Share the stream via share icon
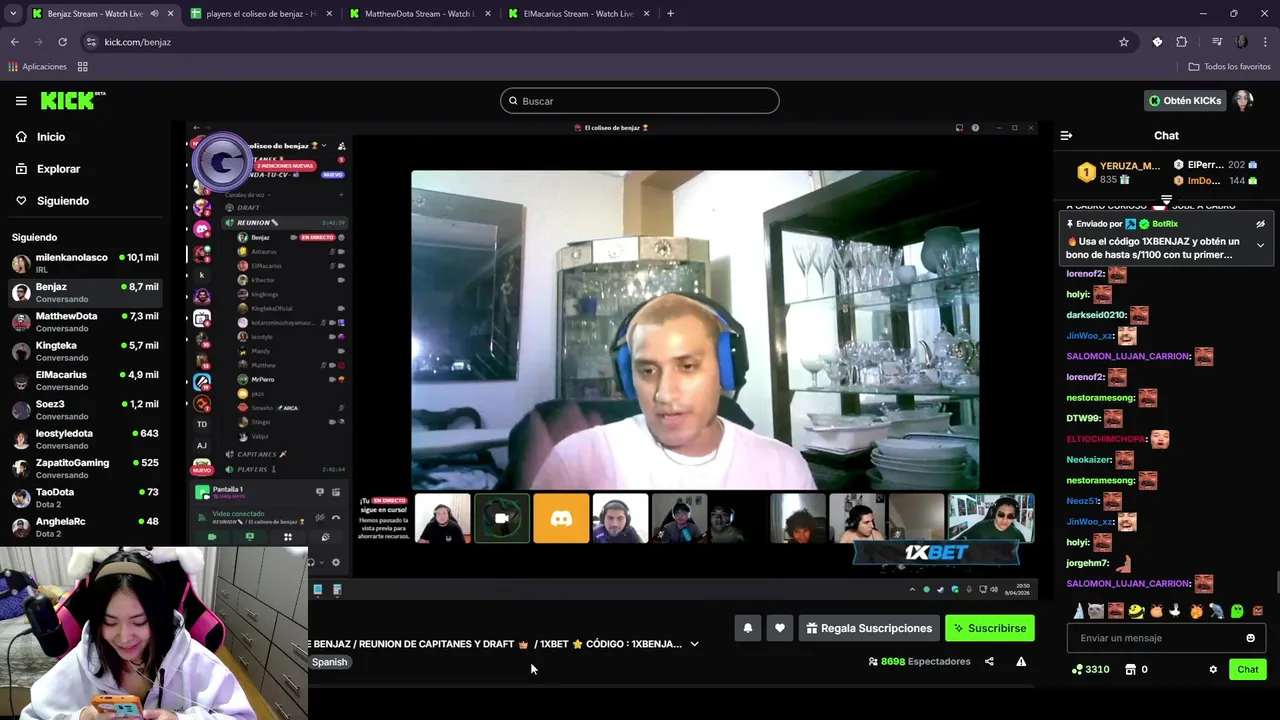1280x720 pixels. click(x=989, y=661)
